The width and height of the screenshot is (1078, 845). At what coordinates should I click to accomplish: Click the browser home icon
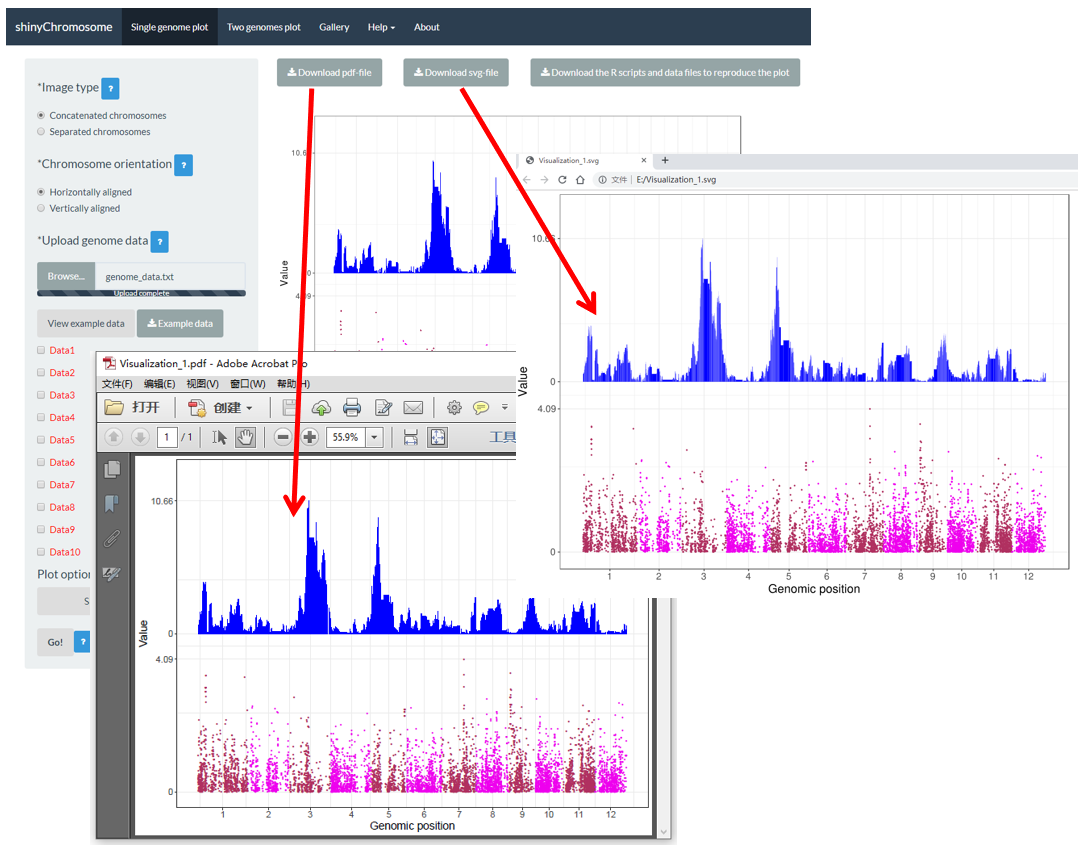[580, 179]
